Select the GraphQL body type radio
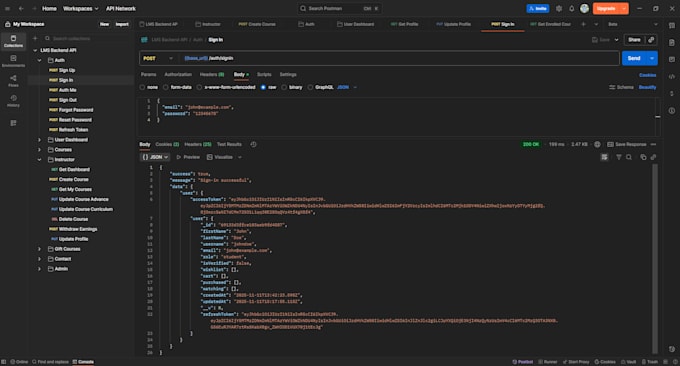Screen dimensions: 680x366 coord(310,87)
